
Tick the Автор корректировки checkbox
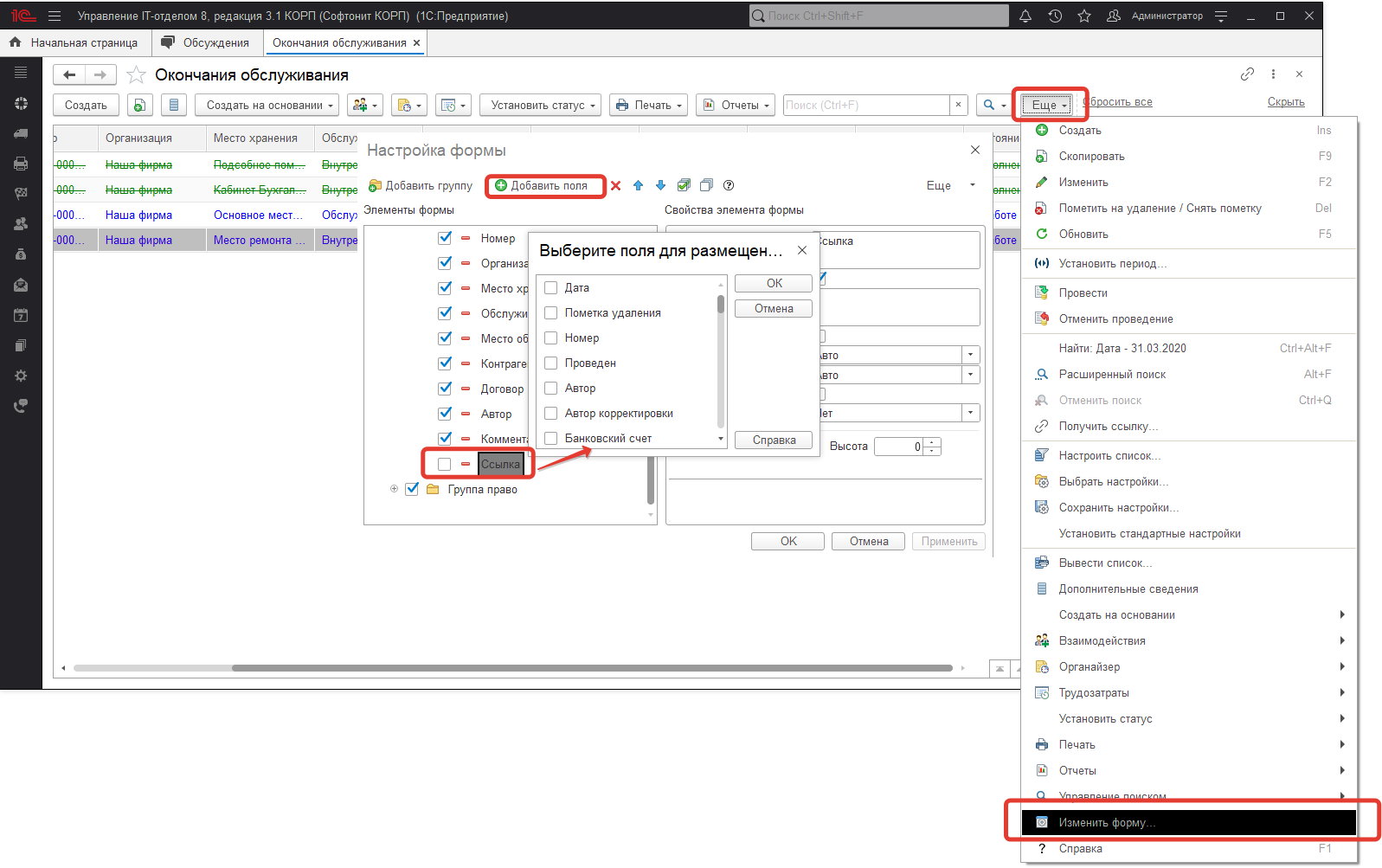tap(550, 413)
